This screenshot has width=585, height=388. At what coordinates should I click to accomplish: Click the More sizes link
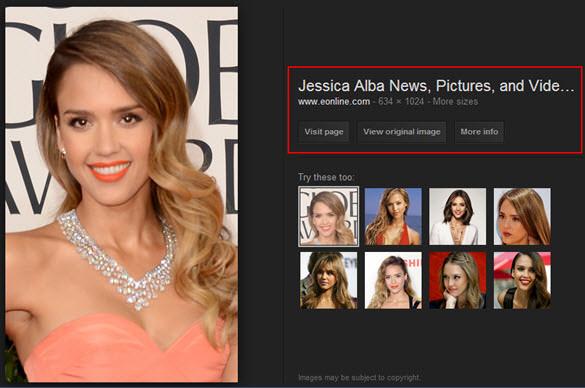pyautogui.click(x=455, y=101)
